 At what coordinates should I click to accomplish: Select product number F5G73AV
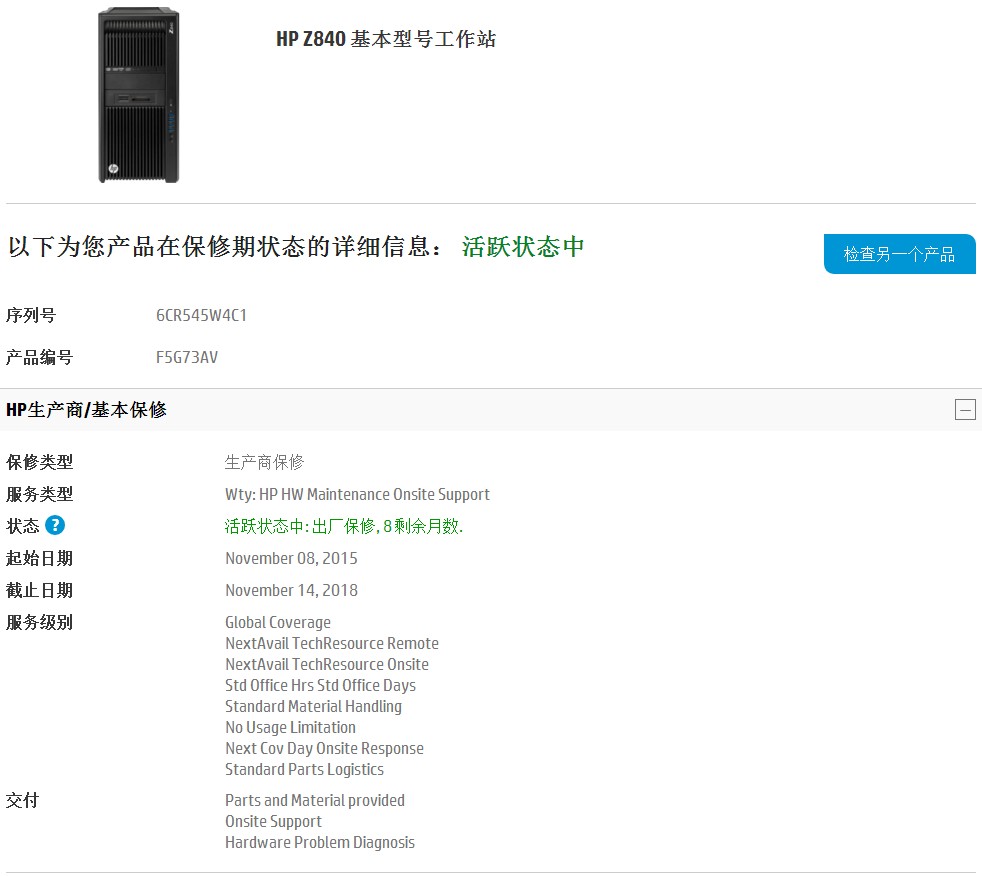(x=187, y=358)
